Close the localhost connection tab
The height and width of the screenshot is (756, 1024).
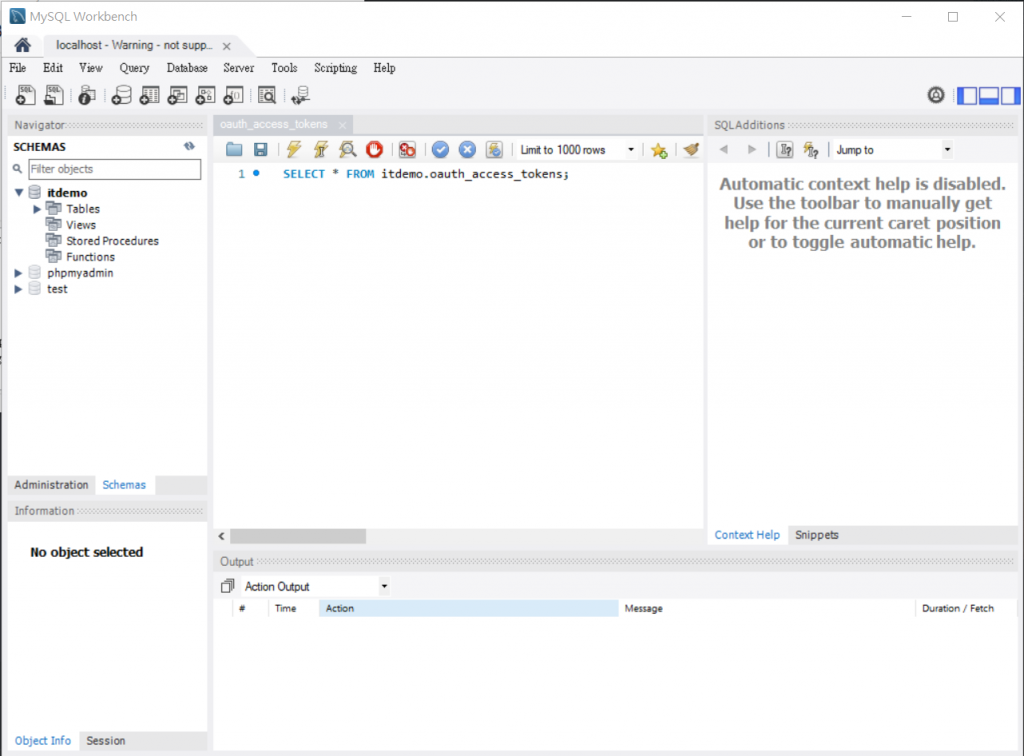pyautogui.click(x=227, y=46)
